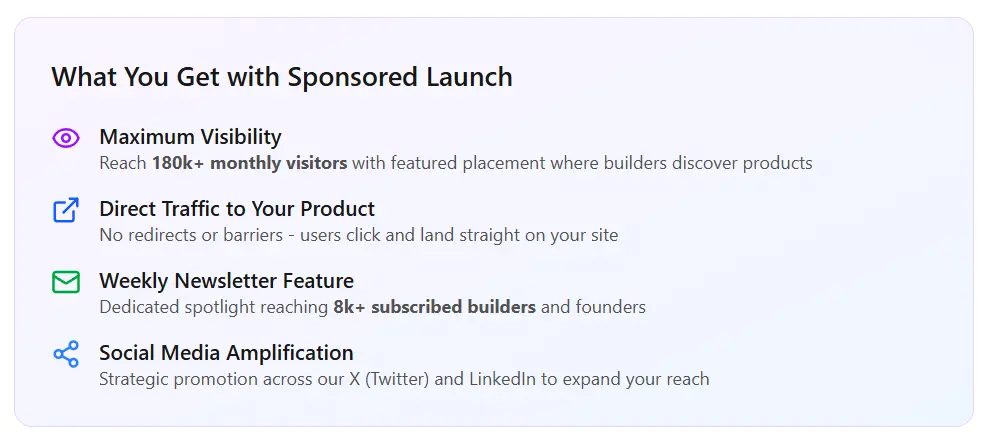Click the bold '8k+ subscribed builders' text
The width and height of the screenshot is (984, 445).
click(434, 307)
